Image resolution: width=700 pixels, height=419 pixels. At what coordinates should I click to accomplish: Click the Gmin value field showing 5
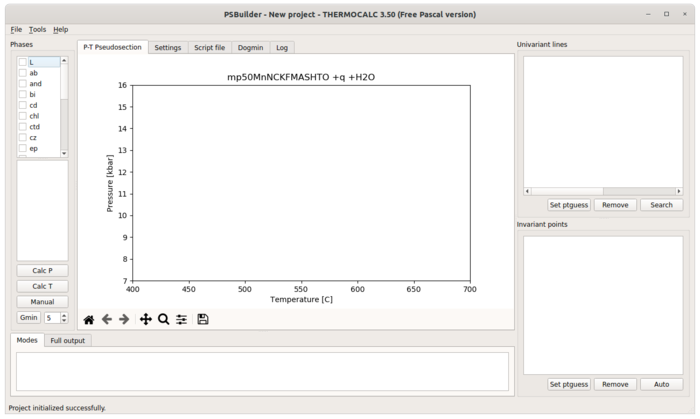coord(52,318)
